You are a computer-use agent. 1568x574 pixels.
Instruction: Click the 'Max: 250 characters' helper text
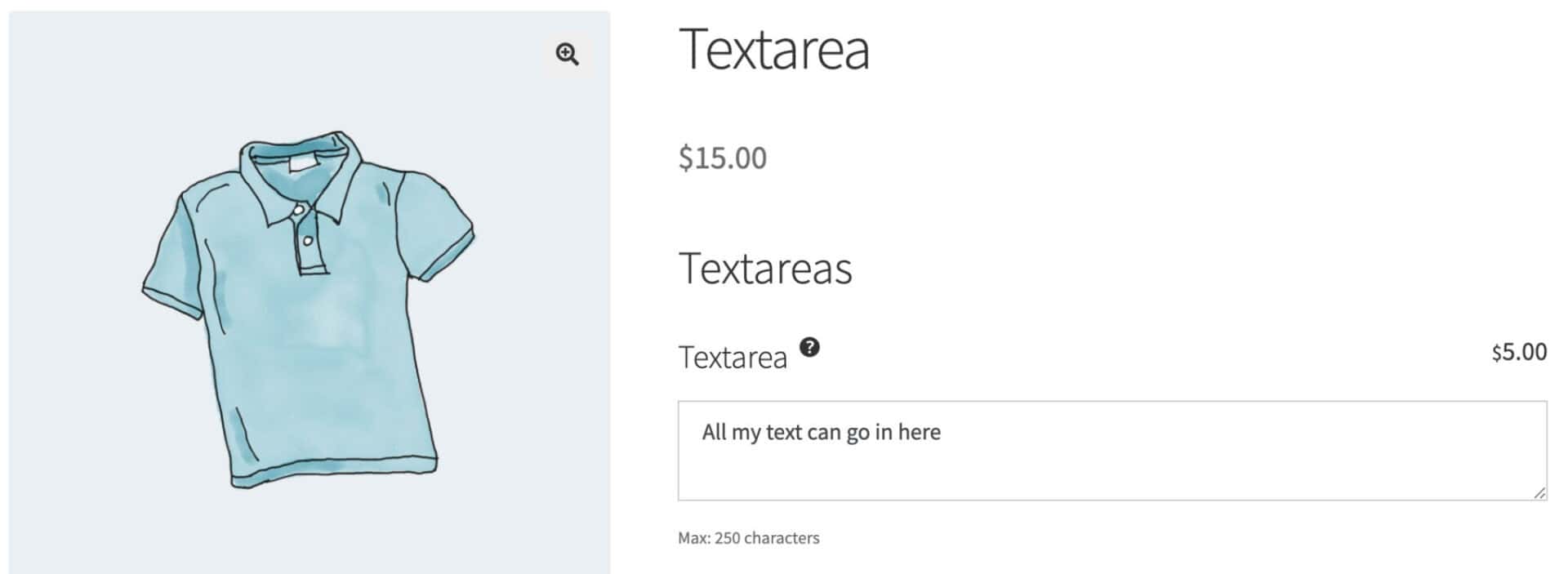click(748, 537)
